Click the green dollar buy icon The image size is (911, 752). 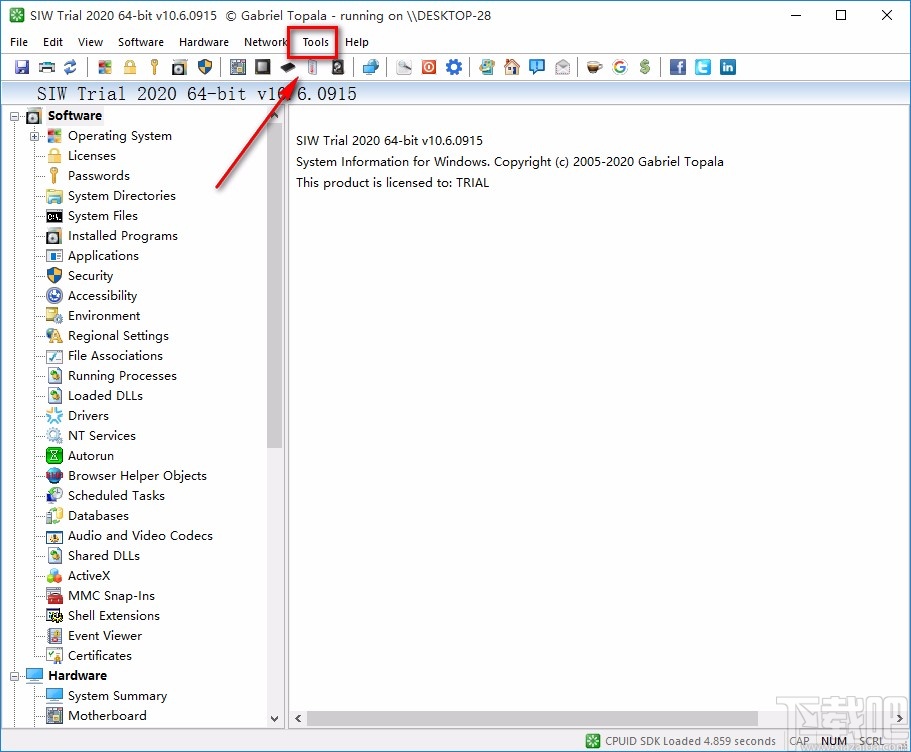click(644, 67)
